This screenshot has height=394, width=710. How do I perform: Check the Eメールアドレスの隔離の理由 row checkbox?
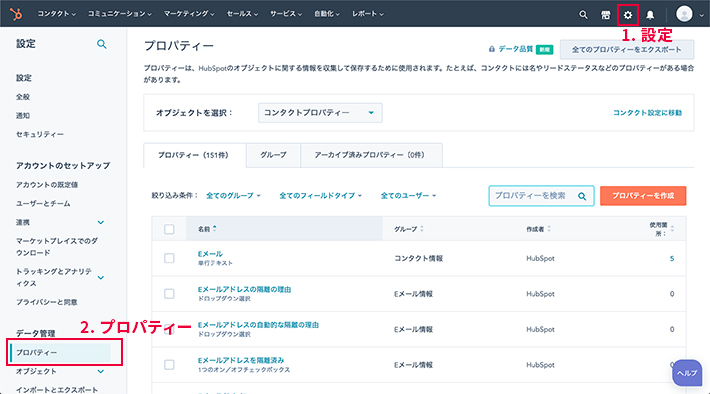pyautogui.click(x=169, y=294)
